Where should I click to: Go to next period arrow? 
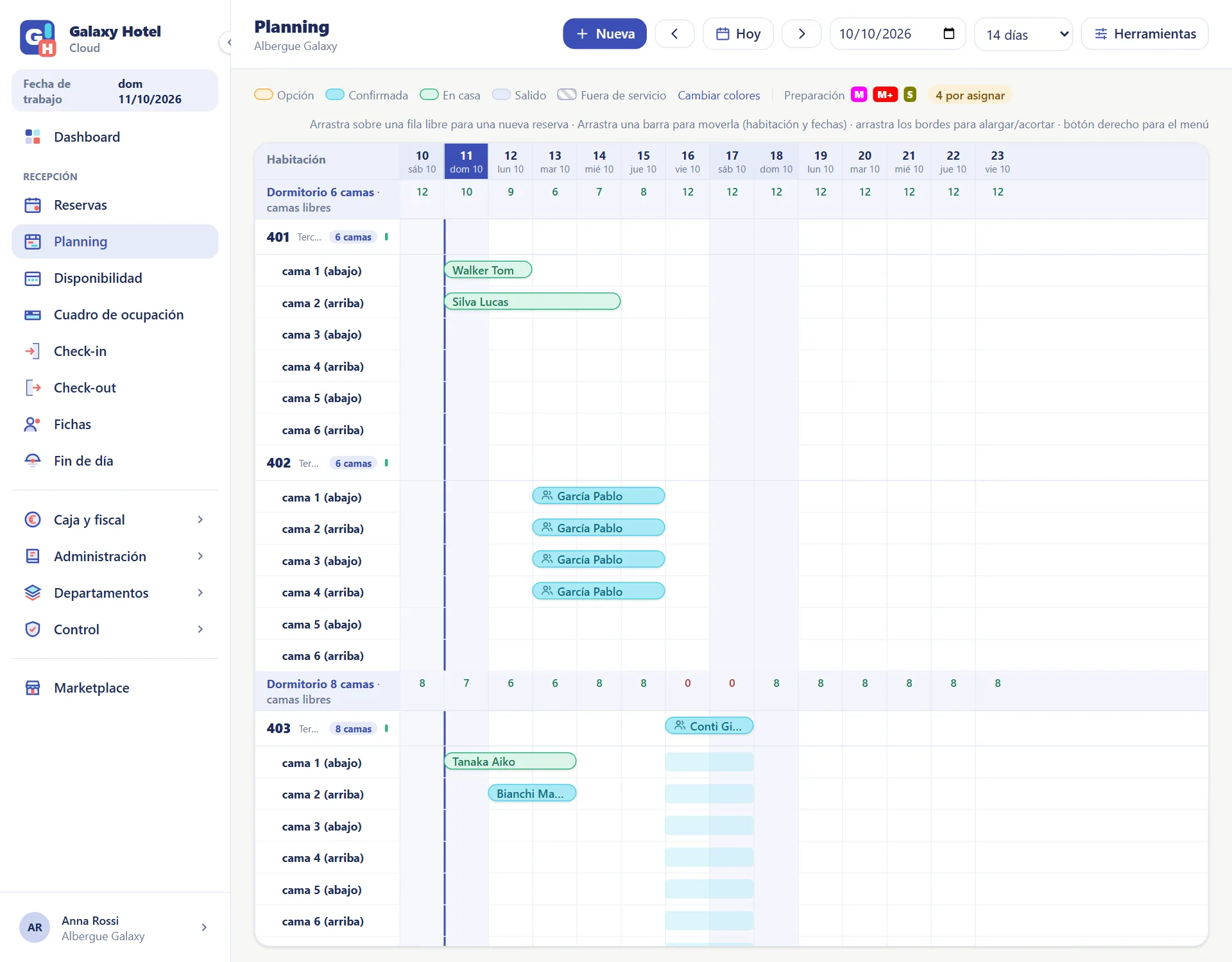tap(801, 34)
